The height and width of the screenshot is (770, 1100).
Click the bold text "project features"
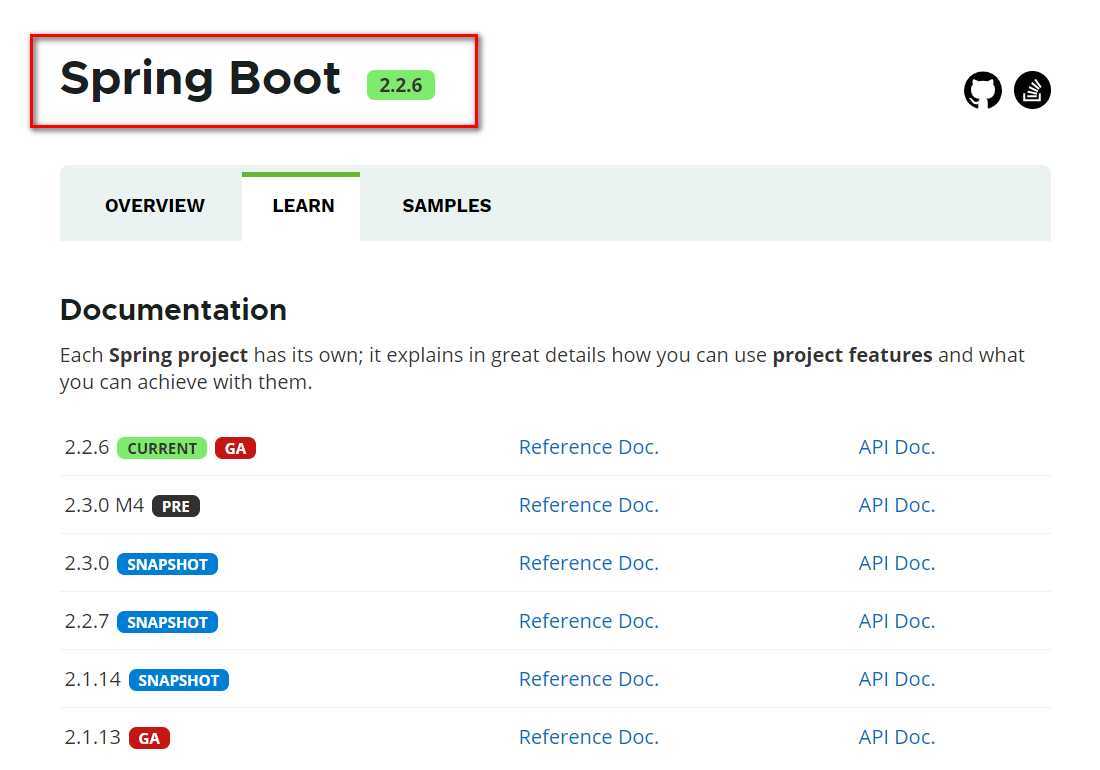[852, 356]
